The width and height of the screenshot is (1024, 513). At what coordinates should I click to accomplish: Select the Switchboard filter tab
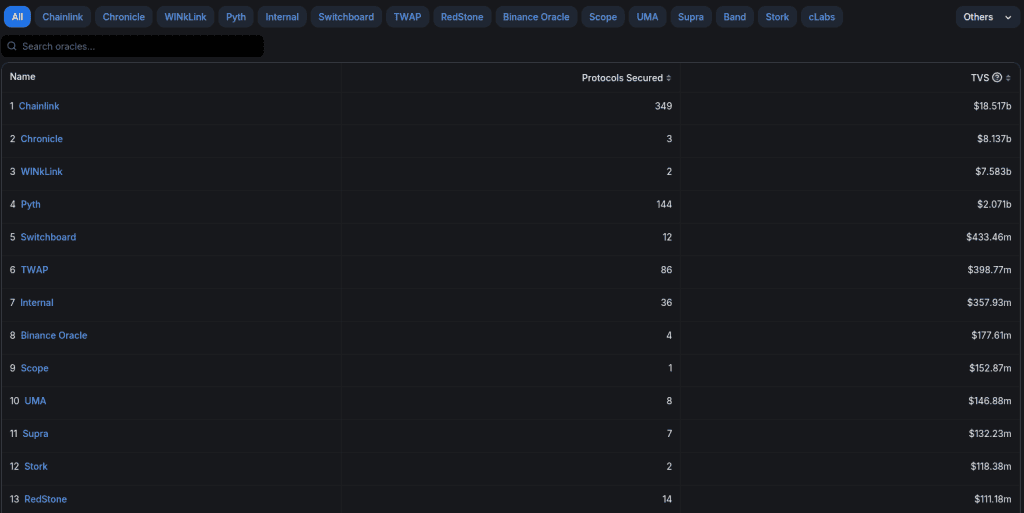pyautogui.click(x=346, y=17)
